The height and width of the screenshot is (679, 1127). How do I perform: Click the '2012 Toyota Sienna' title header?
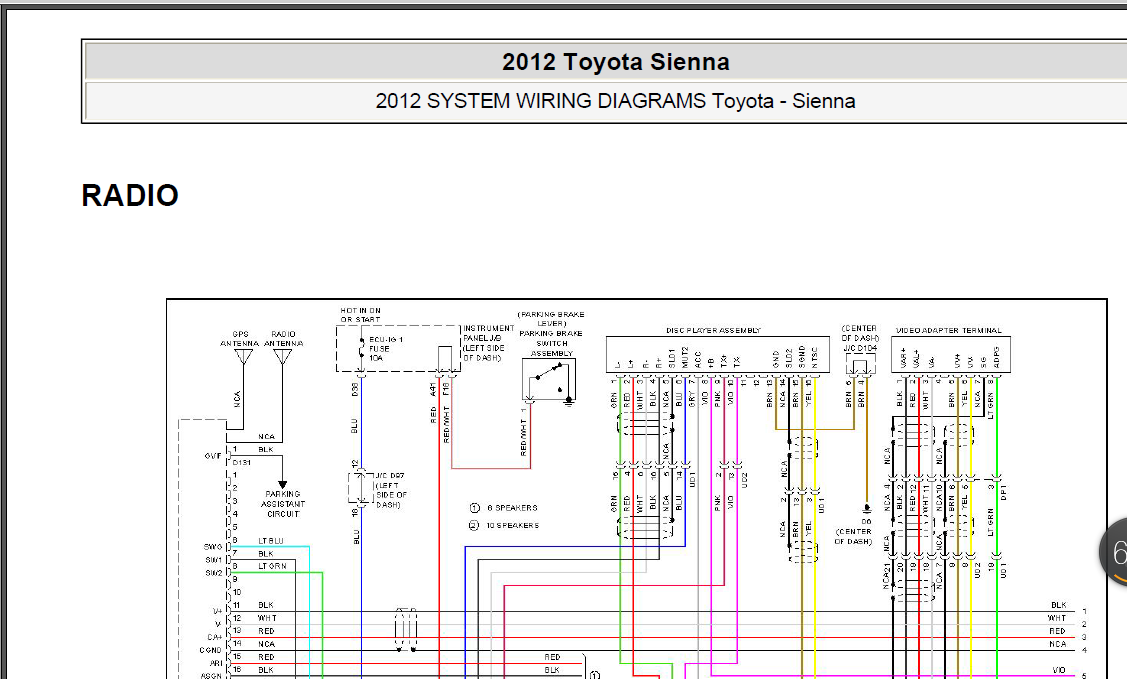click(x=615, y=62)
